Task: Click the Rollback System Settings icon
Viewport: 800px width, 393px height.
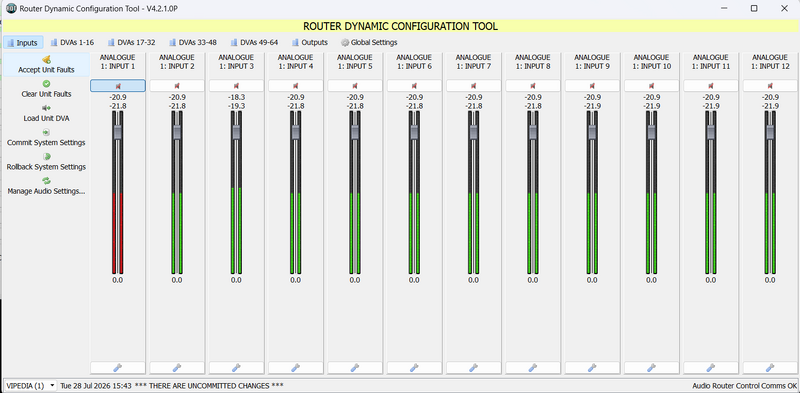Action: 46,156
